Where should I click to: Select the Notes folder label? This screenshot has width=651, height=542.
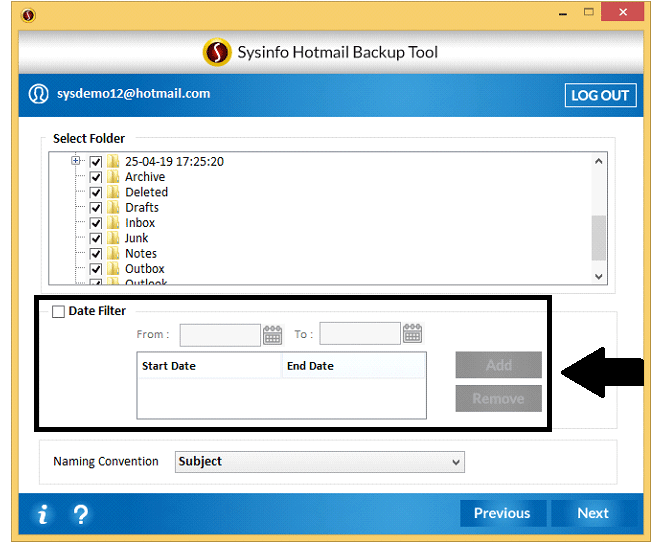point(141,254)
